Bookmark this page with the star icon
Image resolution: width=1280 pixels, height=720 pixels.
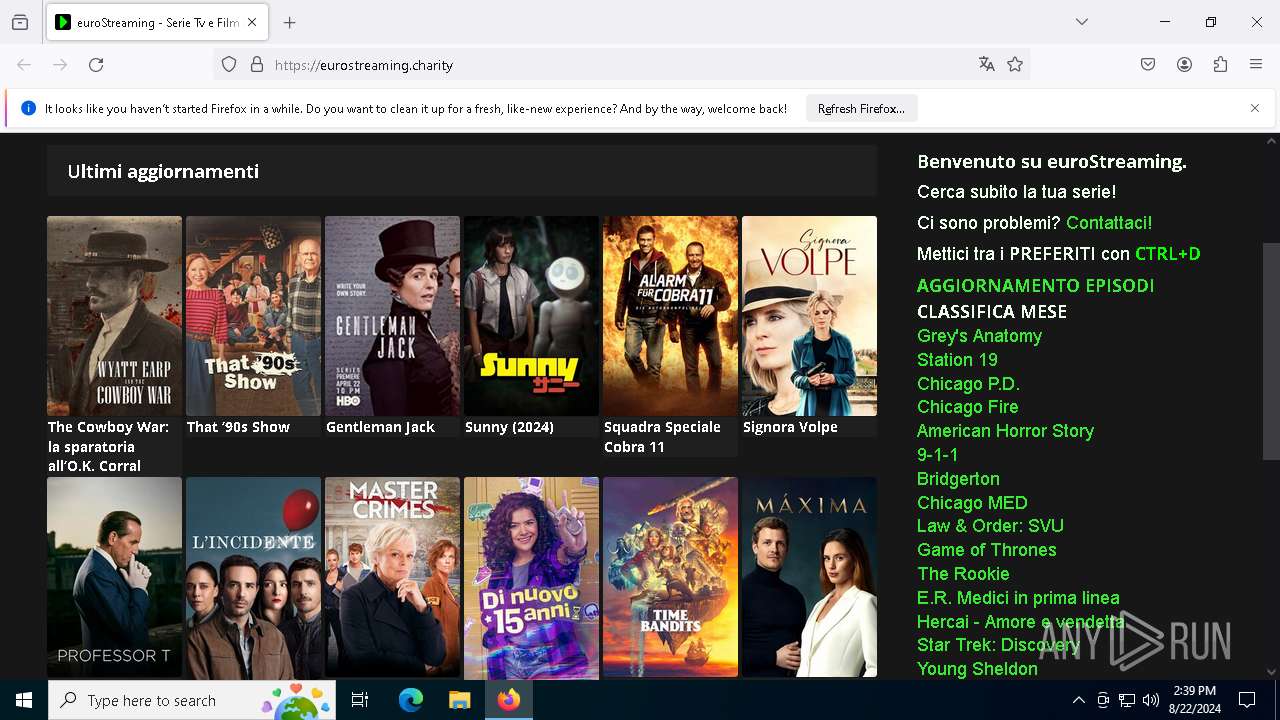pos(1015,65)
